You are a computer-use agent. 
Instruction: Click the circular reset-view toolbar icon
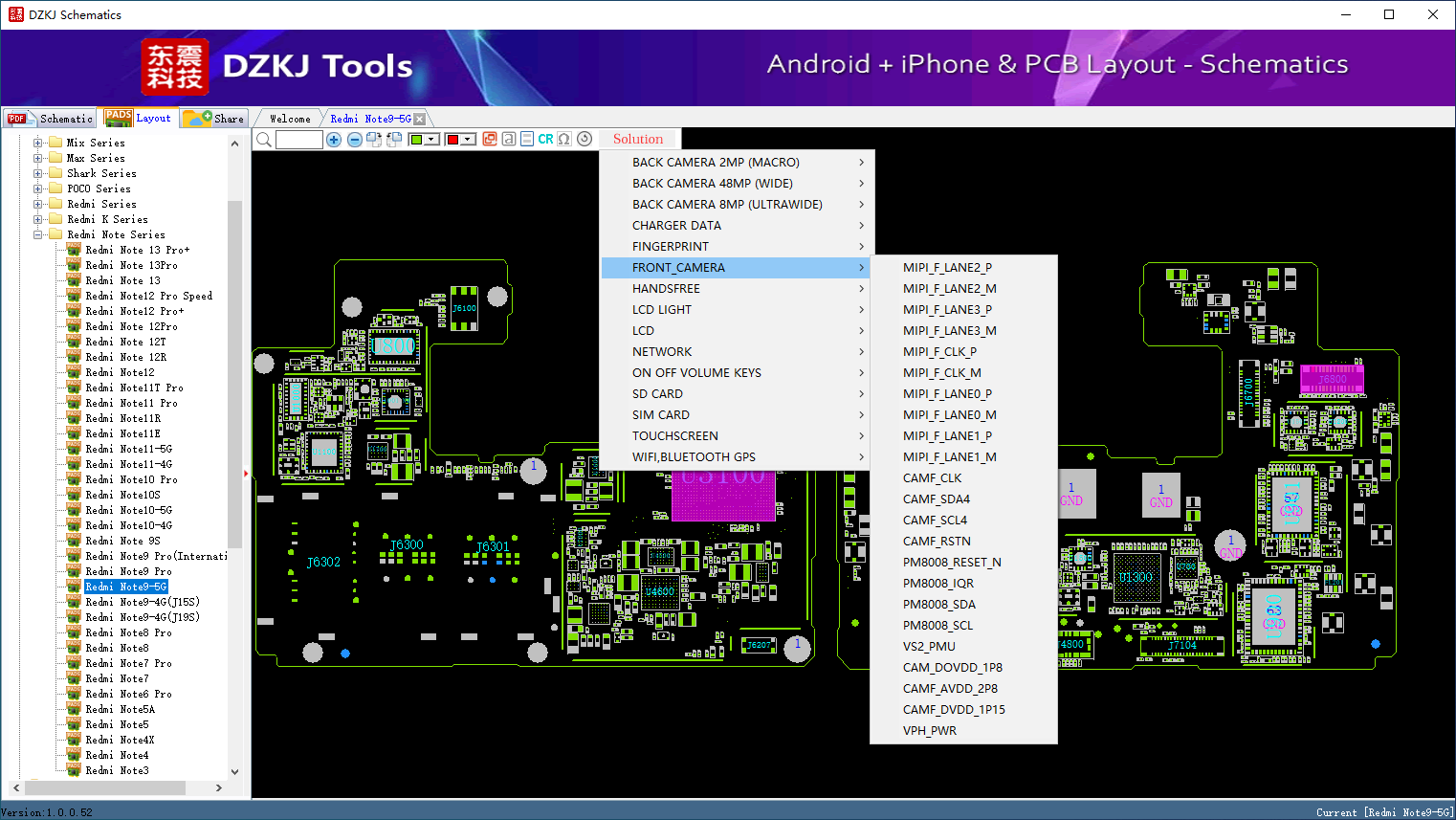coord(585,139)
